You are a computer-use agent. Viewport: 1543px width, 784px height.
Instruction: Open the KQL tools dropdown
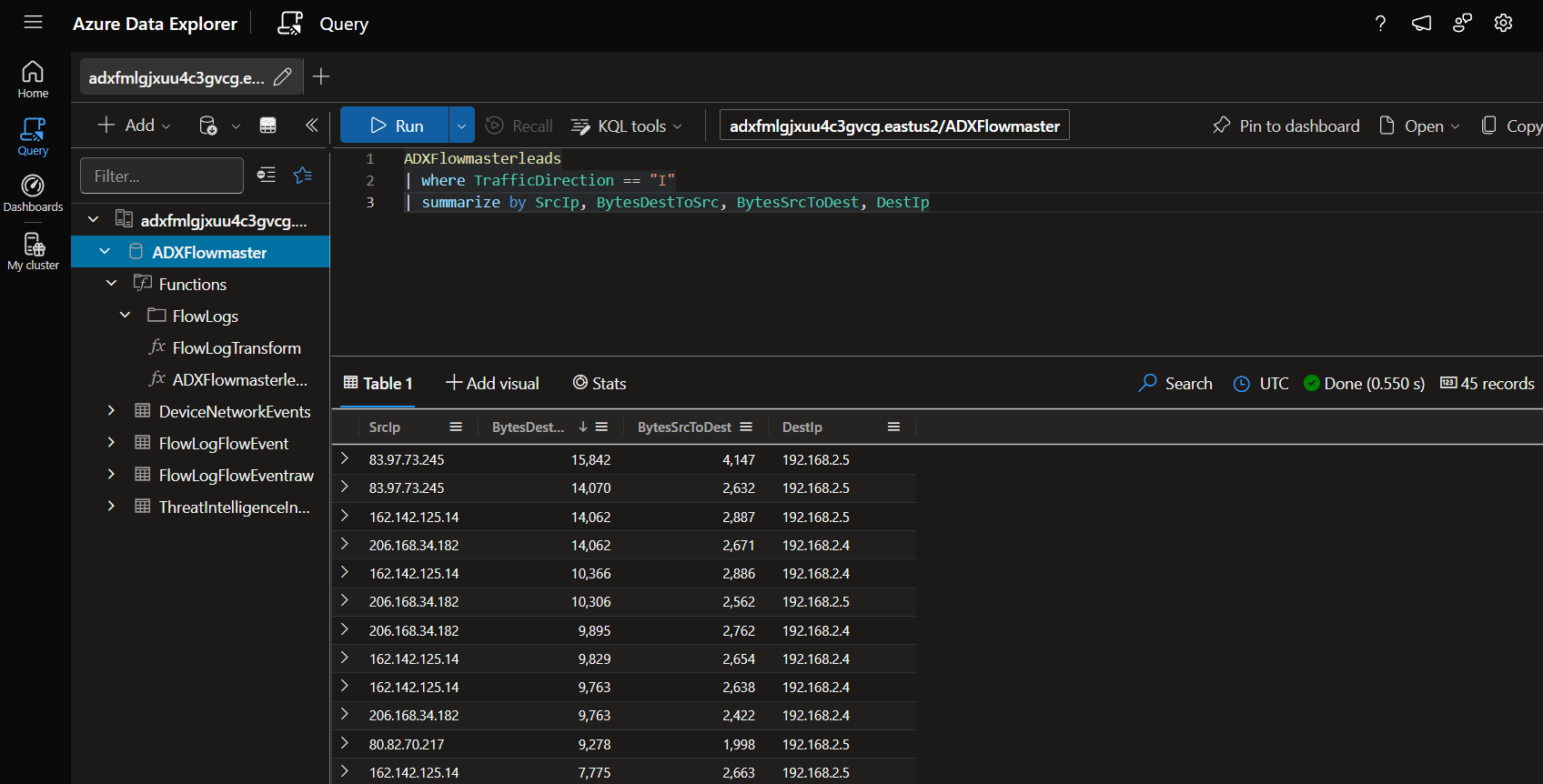coord(626,126)
